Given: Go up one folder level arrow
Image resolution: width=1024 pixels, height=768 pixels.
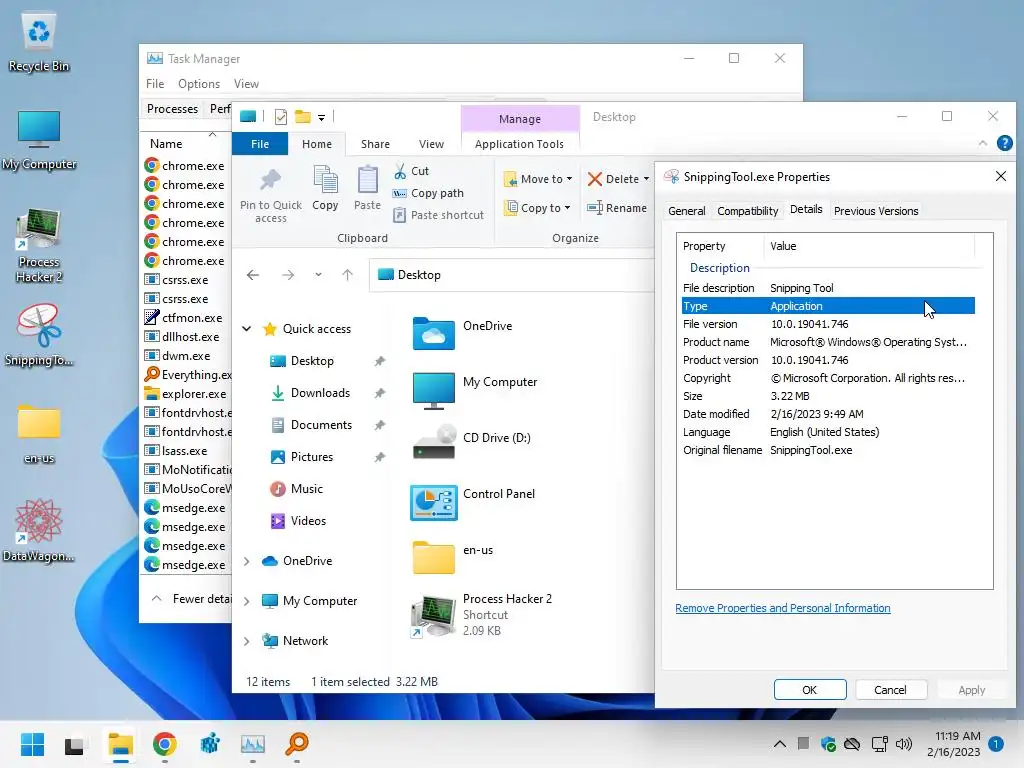Looking at the screenshot, I should 347,275.
